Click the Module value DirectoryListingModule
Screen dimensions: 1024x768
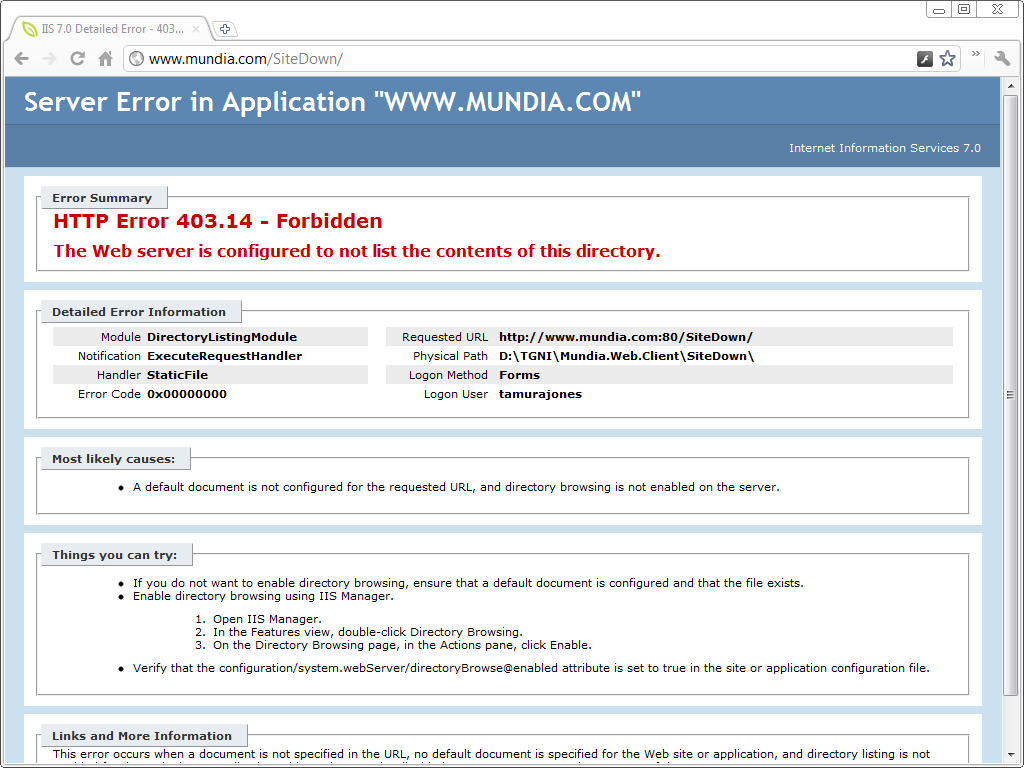[222, 337]
